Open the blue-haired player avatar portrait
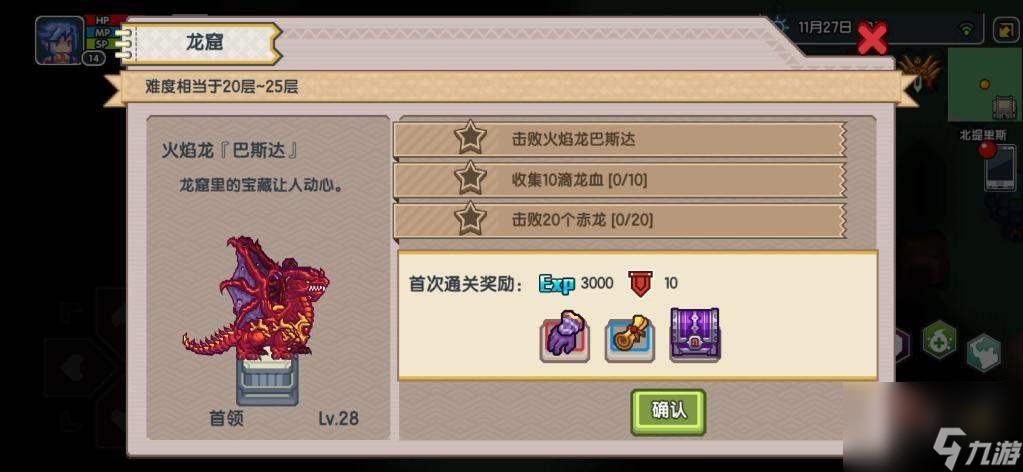Viewport: 1023px width, 472px height. coord(59,40)
